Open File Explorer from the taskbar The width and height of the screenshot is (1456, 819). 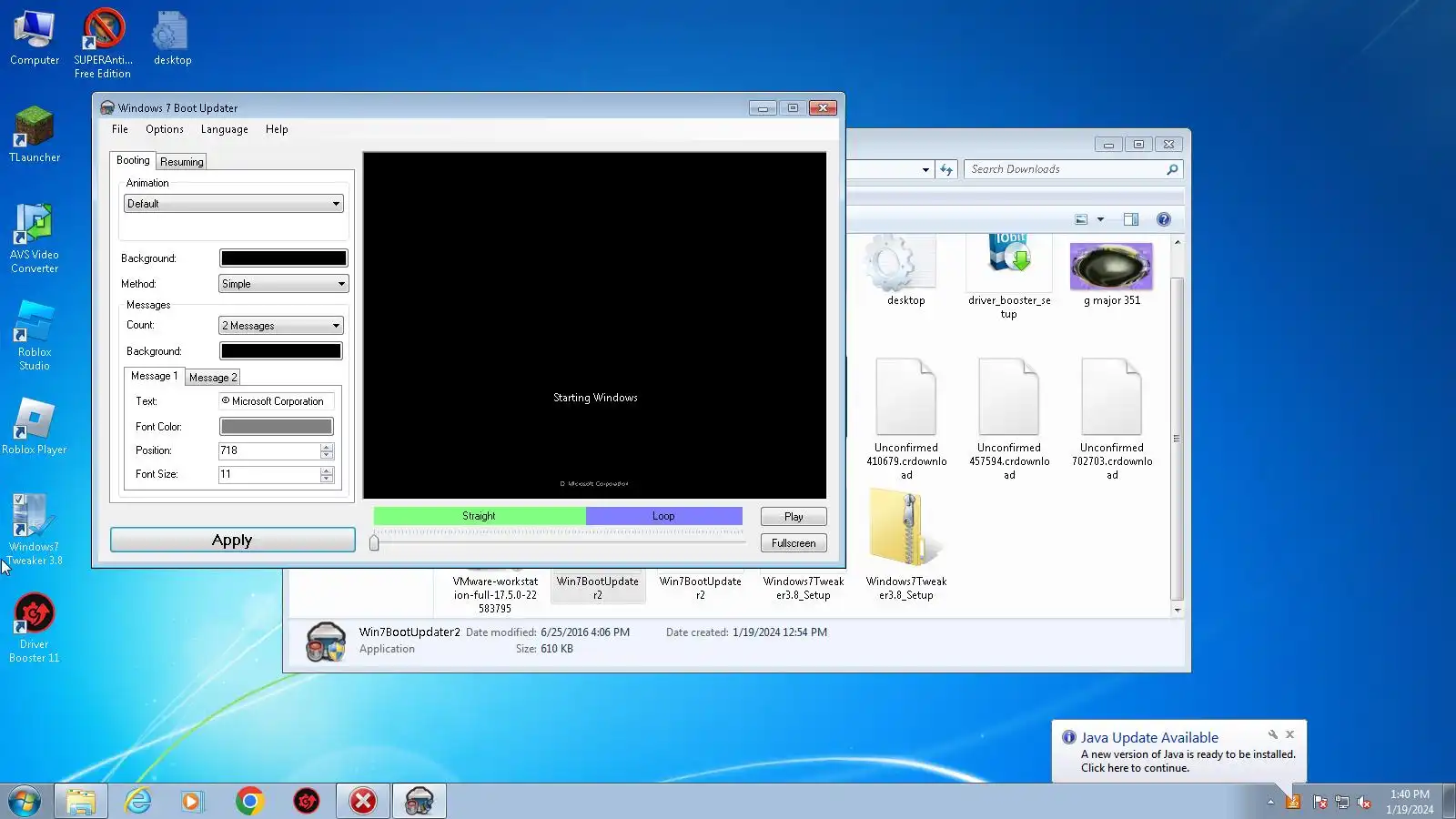point(81,802)
